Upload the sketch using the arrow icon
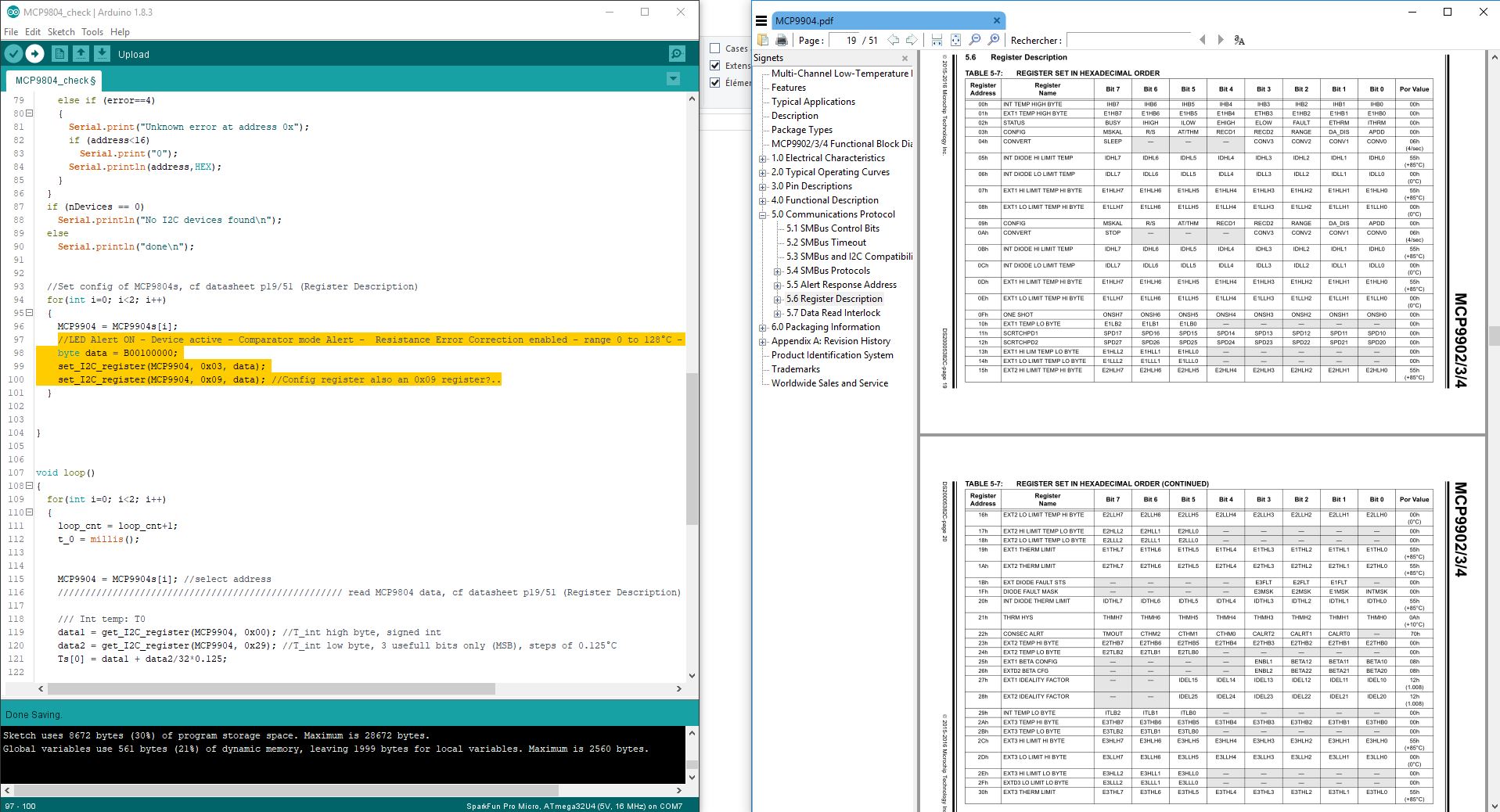The width and height of the screenshot is (1500, 812). click(x=34, y=53)
